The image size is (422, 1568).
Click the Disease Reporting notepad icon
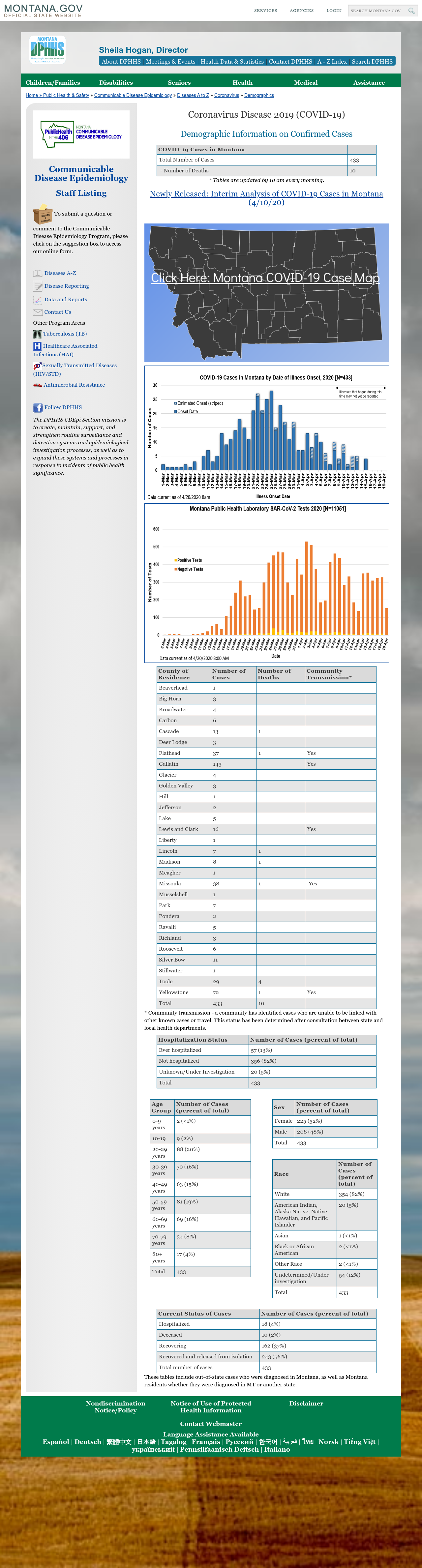[38, 286]
